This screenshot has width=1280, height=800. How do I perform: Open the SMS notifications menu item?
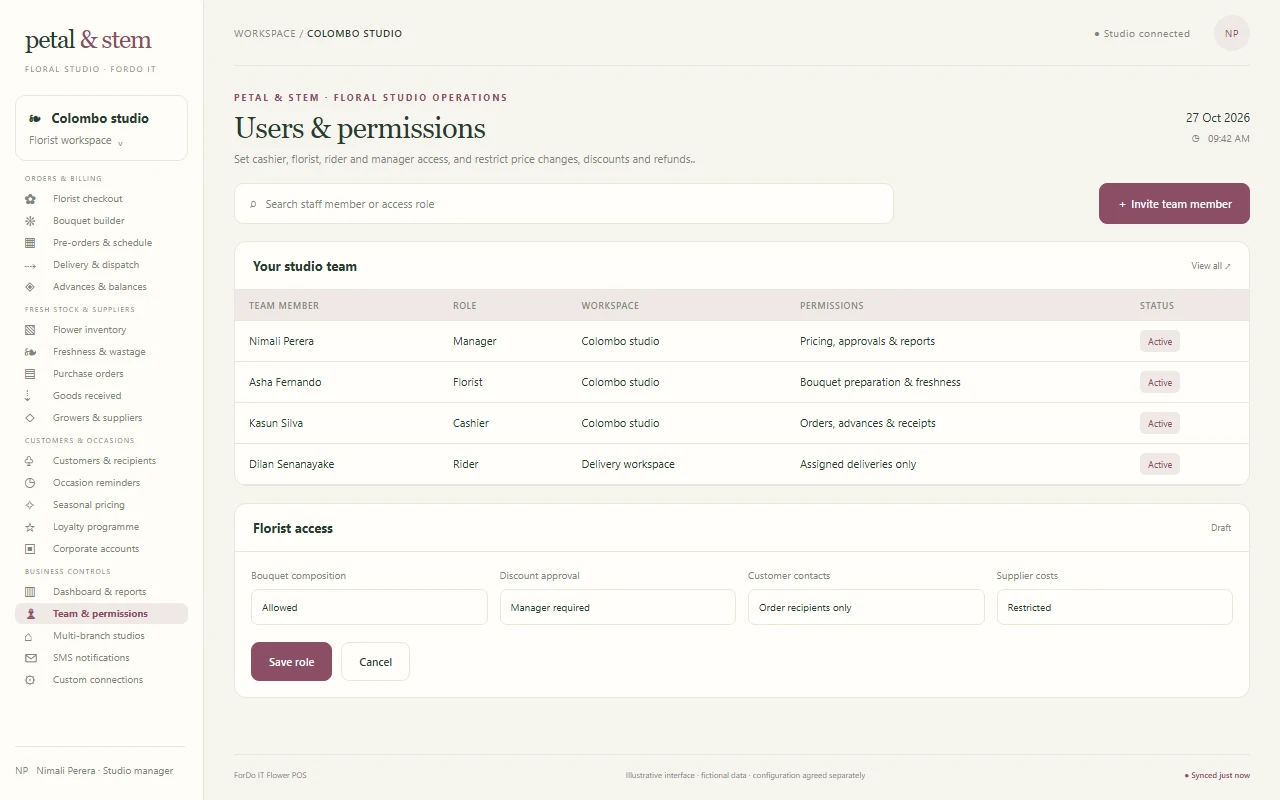point(101,658)
